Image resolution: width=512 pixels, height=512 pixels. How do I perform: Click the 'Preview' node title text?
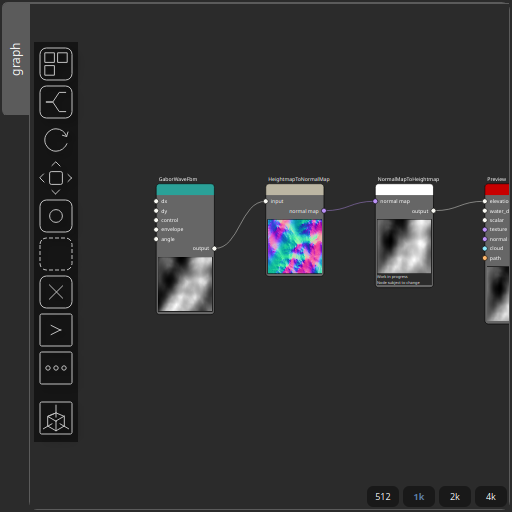tap(496, 179)
